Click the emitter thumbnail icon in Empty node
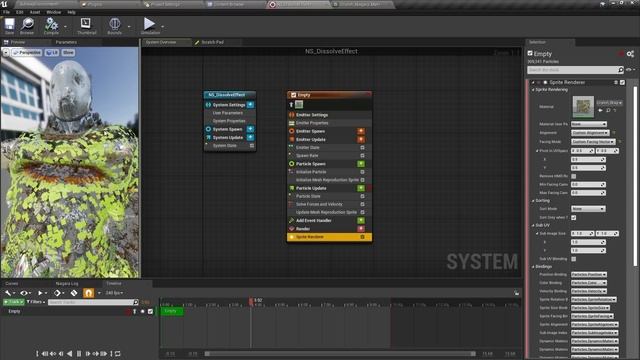The height and width of the screenshot is (360, 640). tap(299, 105)
